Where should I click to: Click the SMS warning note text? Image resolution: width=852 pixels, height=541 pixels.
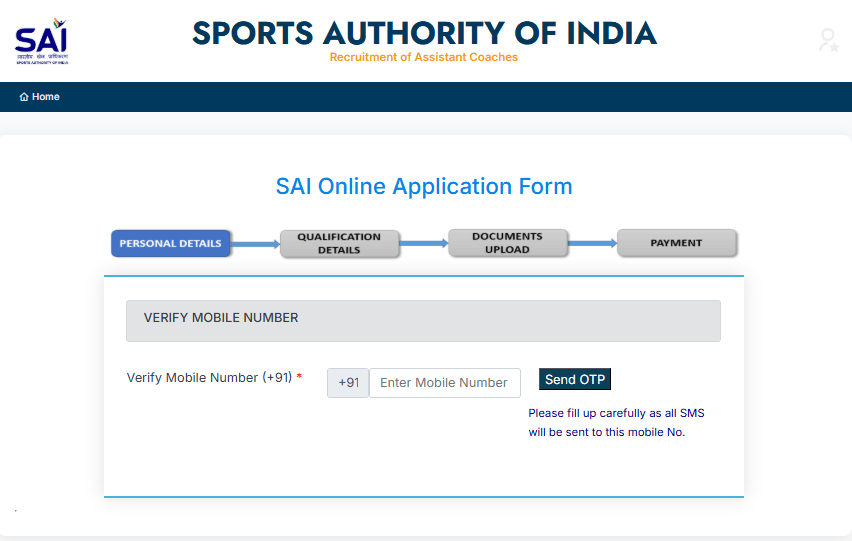point(616,423)
